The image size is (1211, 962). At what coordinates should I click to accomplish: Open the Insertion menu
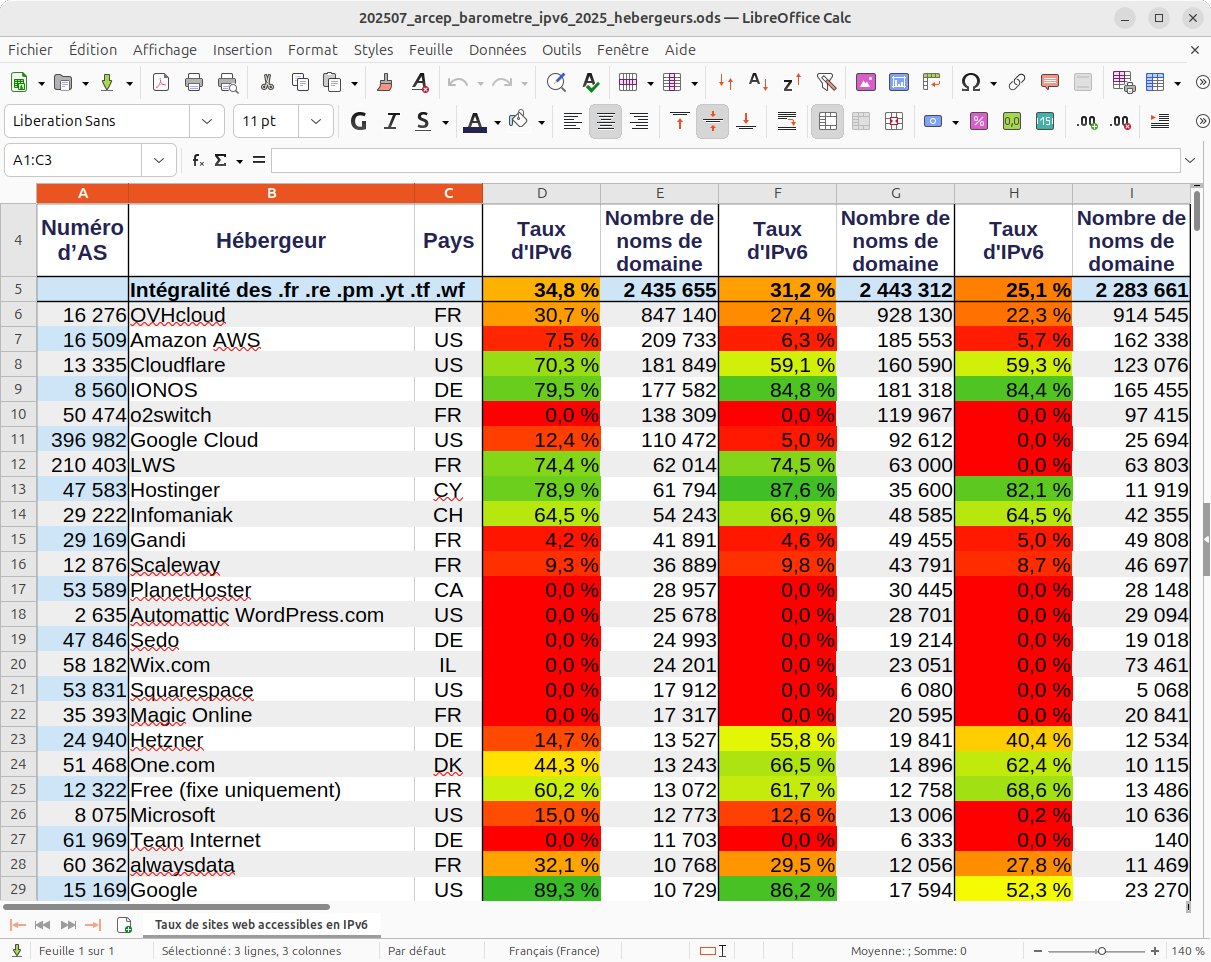(x=242, y=50)
